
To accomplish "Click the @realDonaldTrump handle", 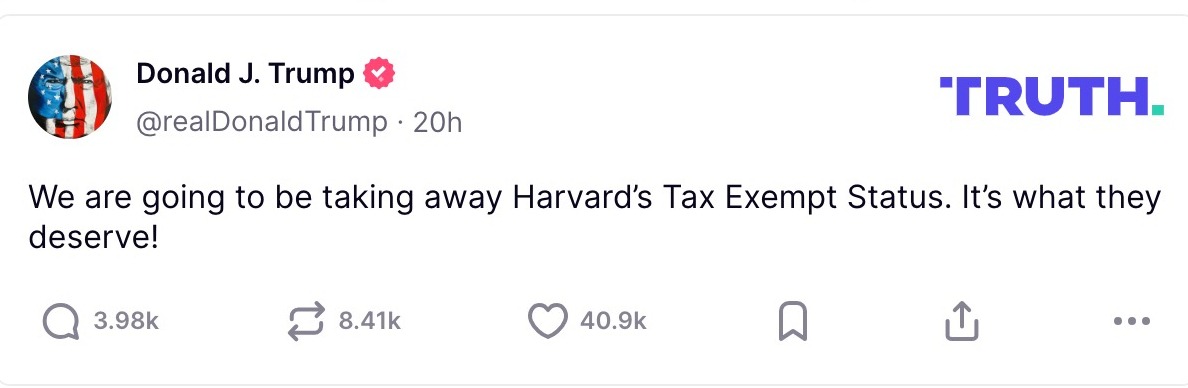I will 261,121.
